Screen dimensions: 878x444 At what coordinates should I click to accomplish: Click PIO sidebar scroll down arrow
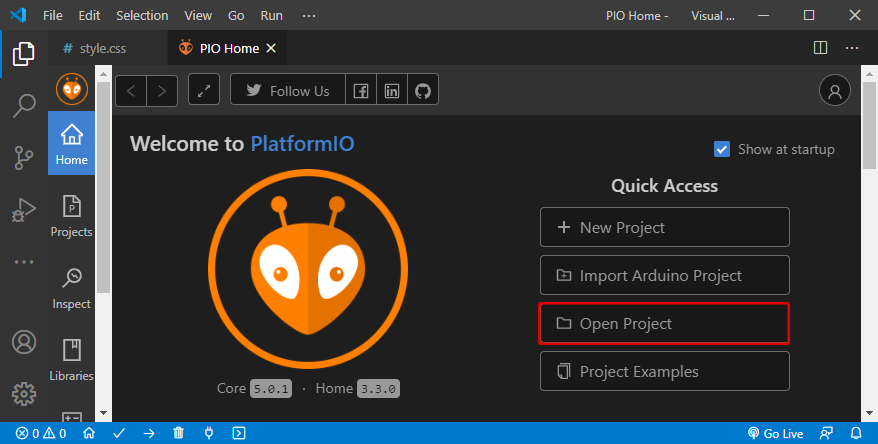click(x=103, y=413)
